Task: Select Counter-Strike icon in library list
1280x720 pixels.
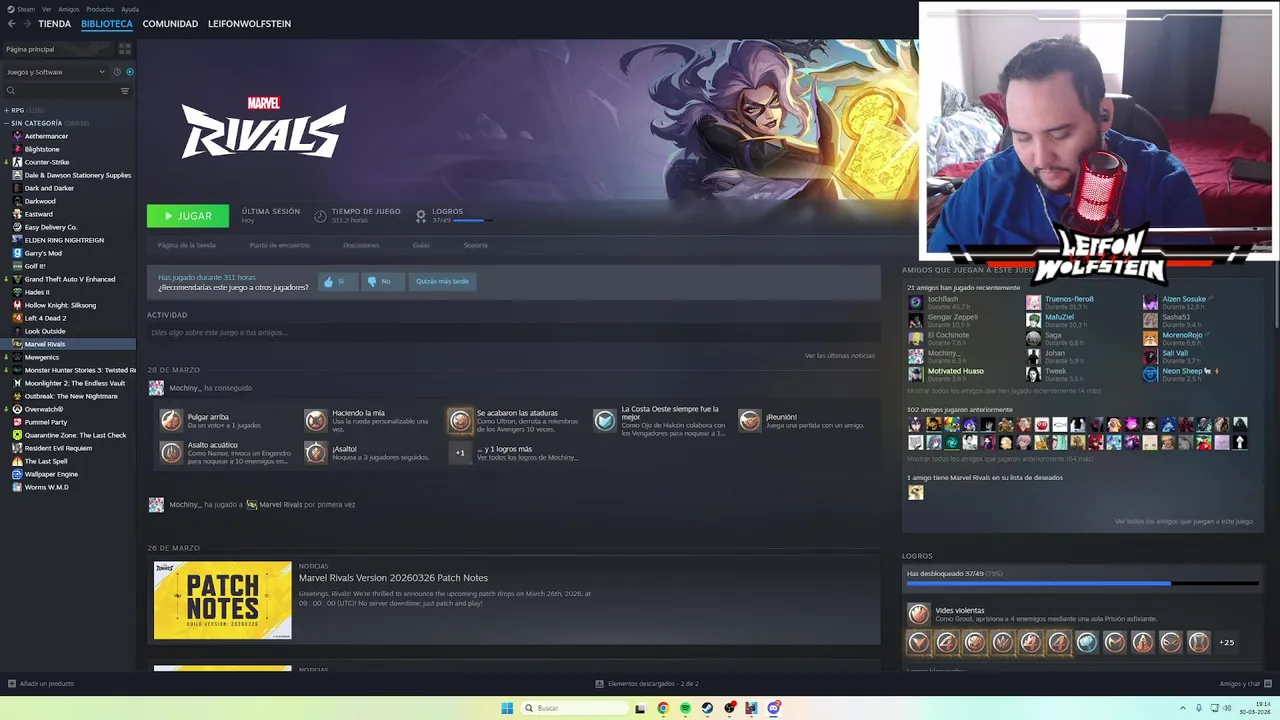Action: pos(18,162)
